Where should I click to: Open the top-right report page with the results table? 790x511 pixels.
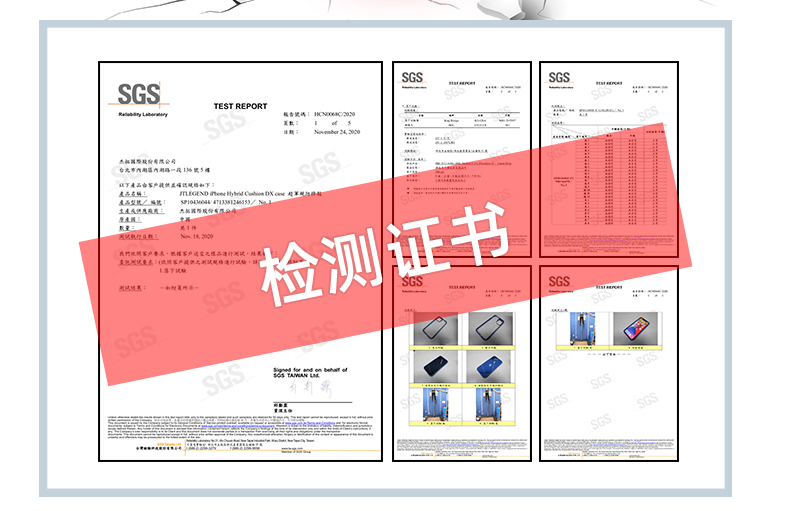coord(609,159)
